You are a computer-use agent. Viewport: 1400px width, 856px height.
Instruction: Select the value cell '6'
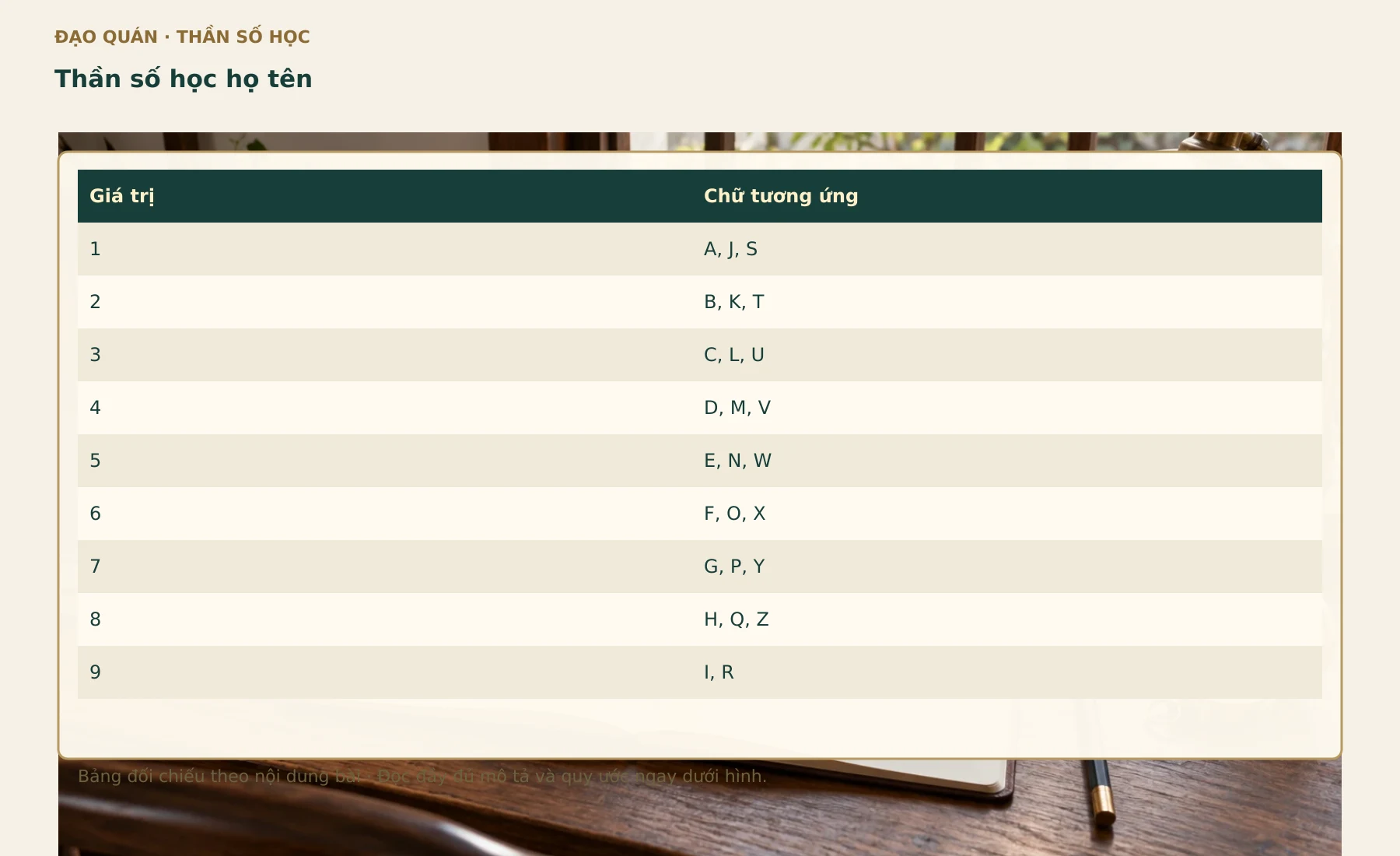click(385, 514)
